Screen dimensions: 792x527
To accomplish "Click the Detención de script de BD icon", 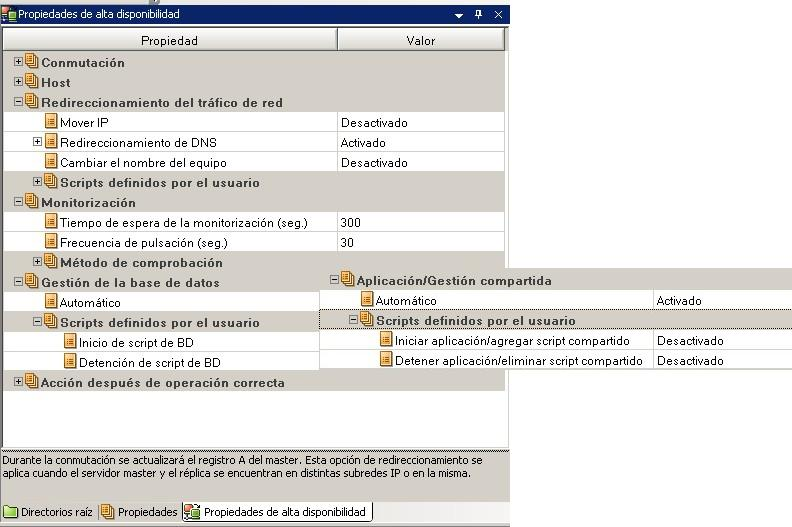I will 70,361.
